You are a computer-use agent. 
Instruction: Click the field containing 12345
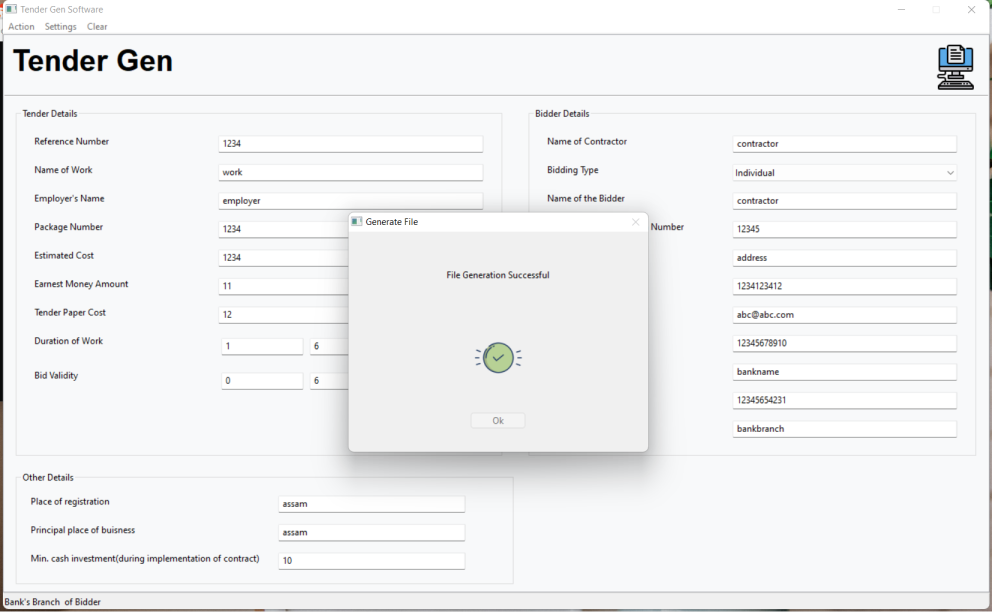click(x=845, y=229)
